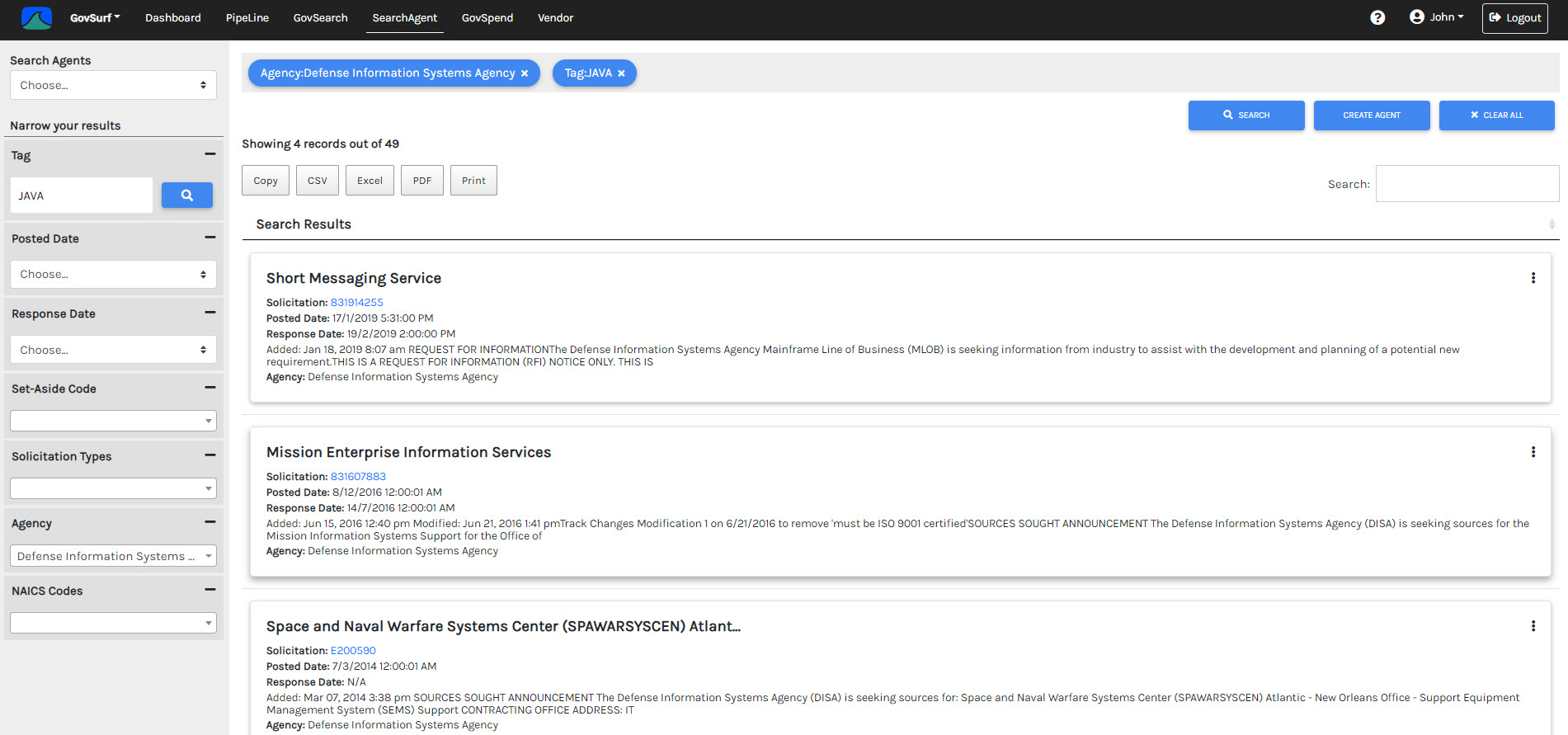Open the Response Date dropdown
This screenshot has width=1568, height=735.
[x=113, y=350]
